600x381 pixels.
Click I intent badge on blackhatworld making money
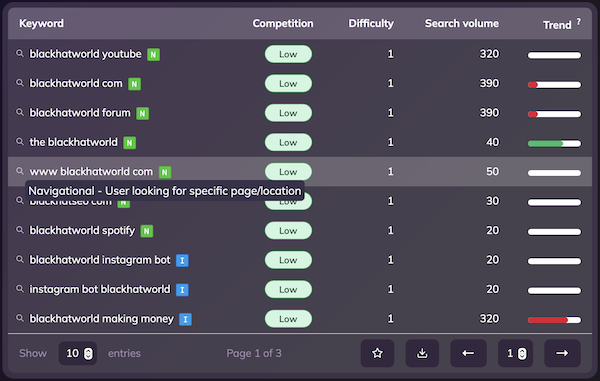tap(185, 320)
